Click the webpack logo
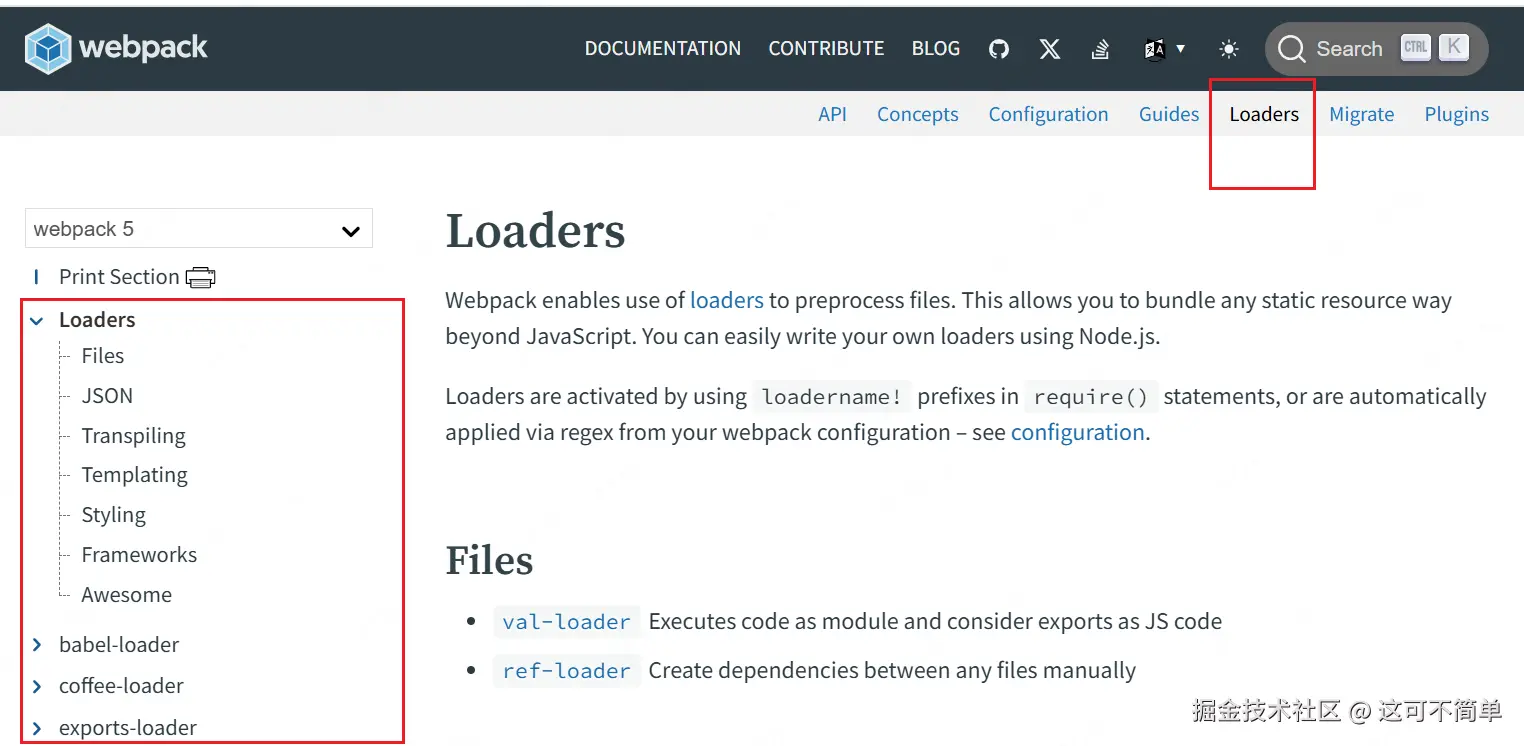Screen dimensions: 1524x746 (116, 48)
